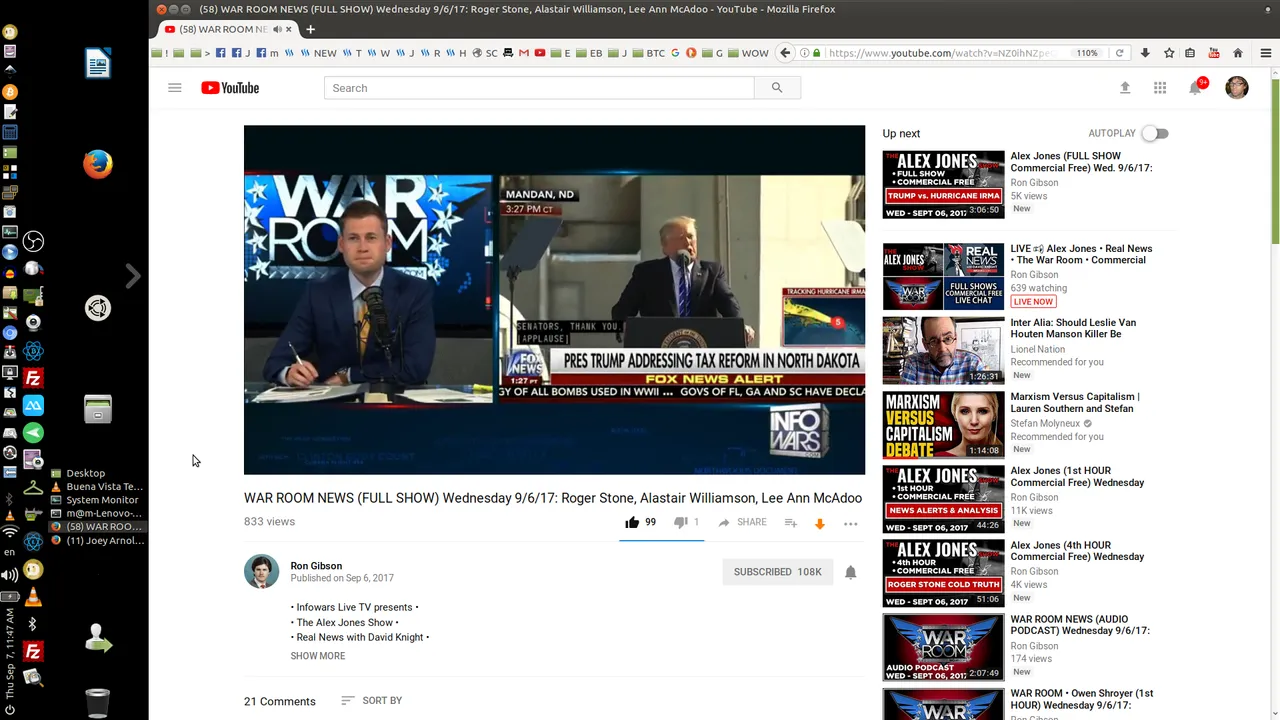Share the video
The image size is (1280, 720).
click(742, 522)
